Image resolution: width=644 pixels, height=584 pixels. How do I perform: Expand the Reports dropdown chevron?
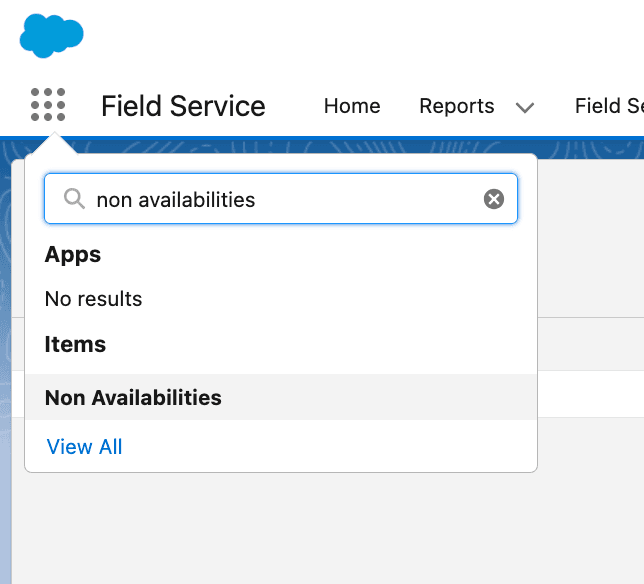[x=525, y=108]
